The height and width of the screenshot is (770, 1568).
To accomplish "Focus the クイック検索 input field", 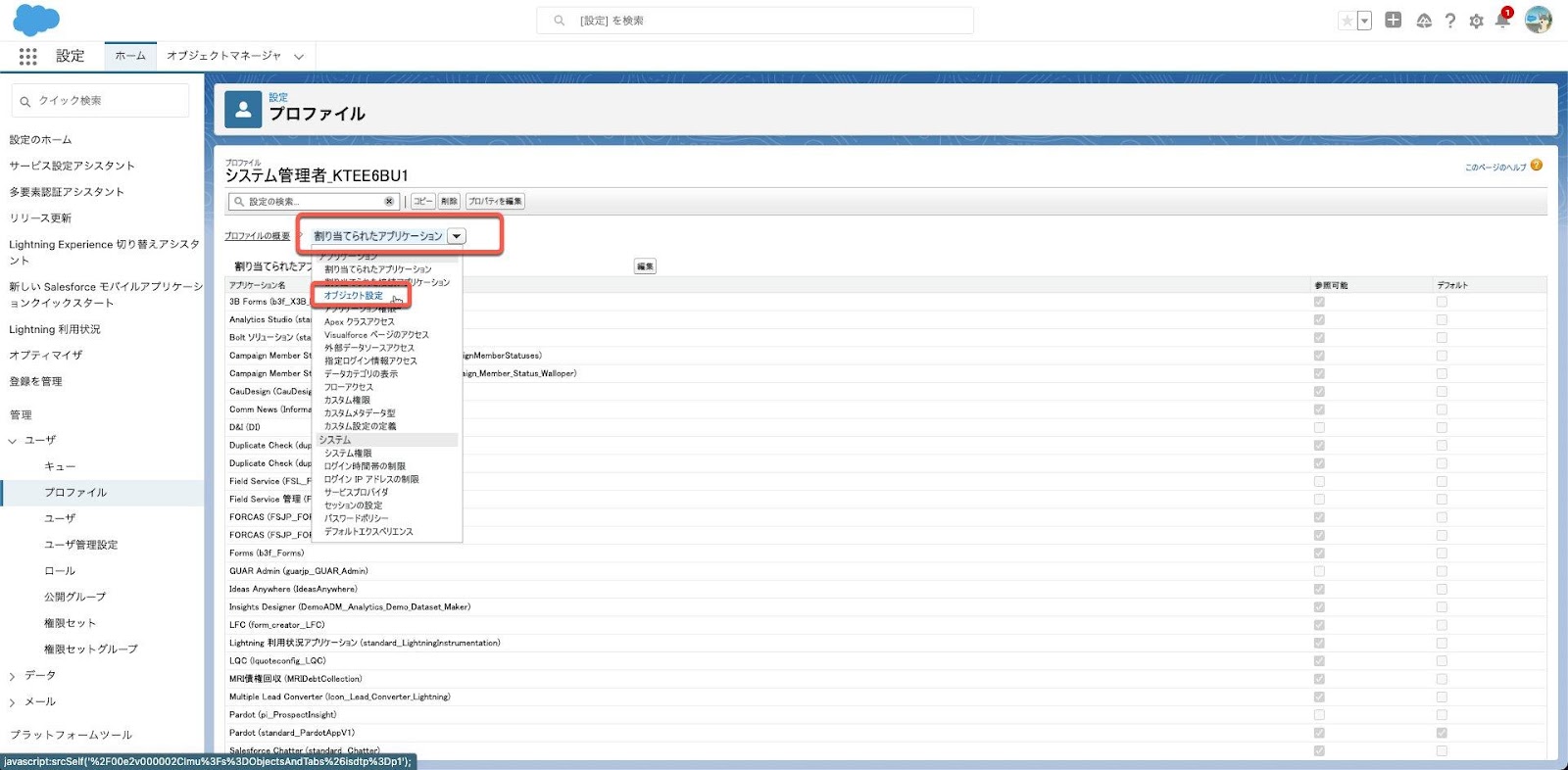I will [100, 101].
